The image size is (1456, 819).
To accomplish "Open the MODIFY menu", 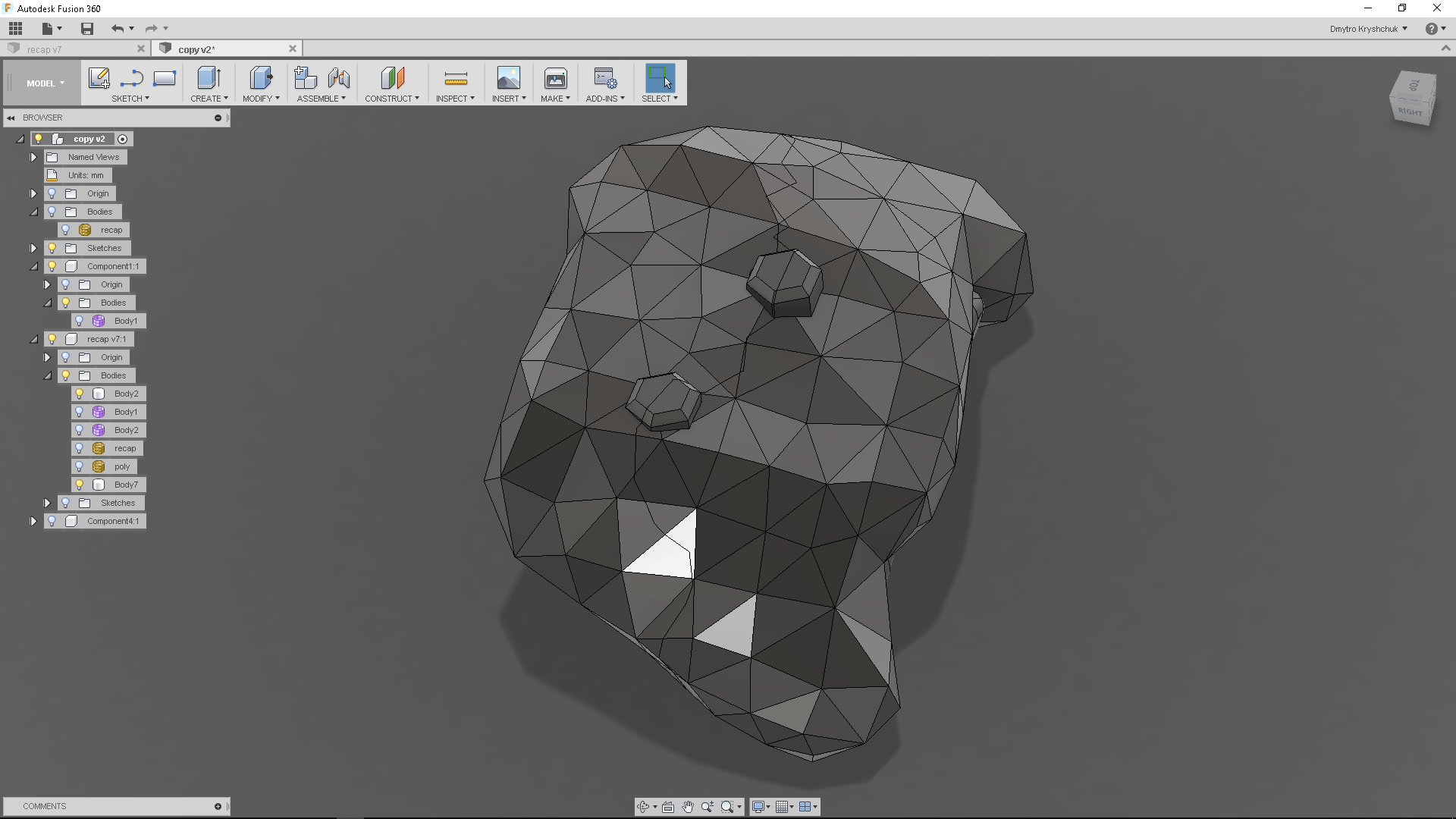I will [x=261, y=99].
